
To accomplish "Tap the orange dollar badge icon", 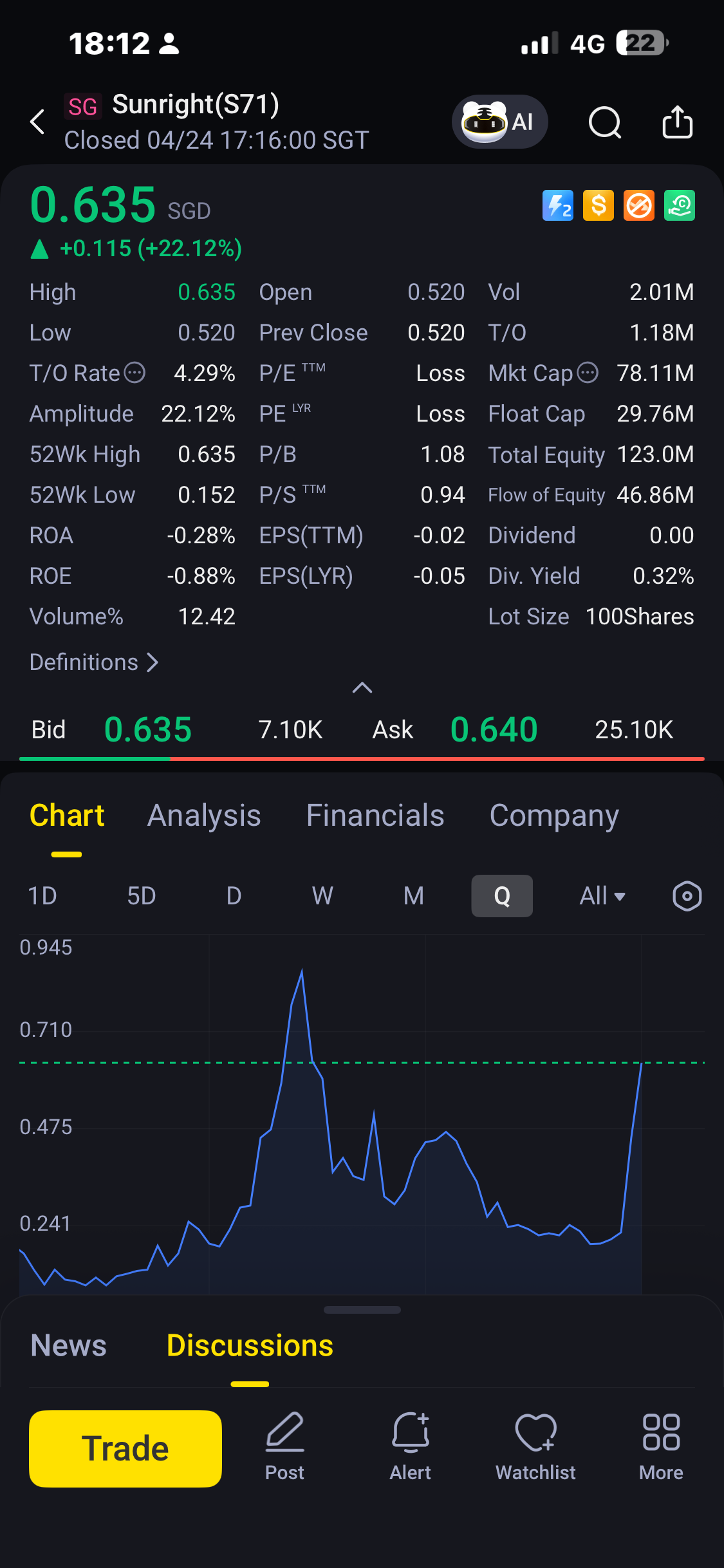I will pos(598,206).
